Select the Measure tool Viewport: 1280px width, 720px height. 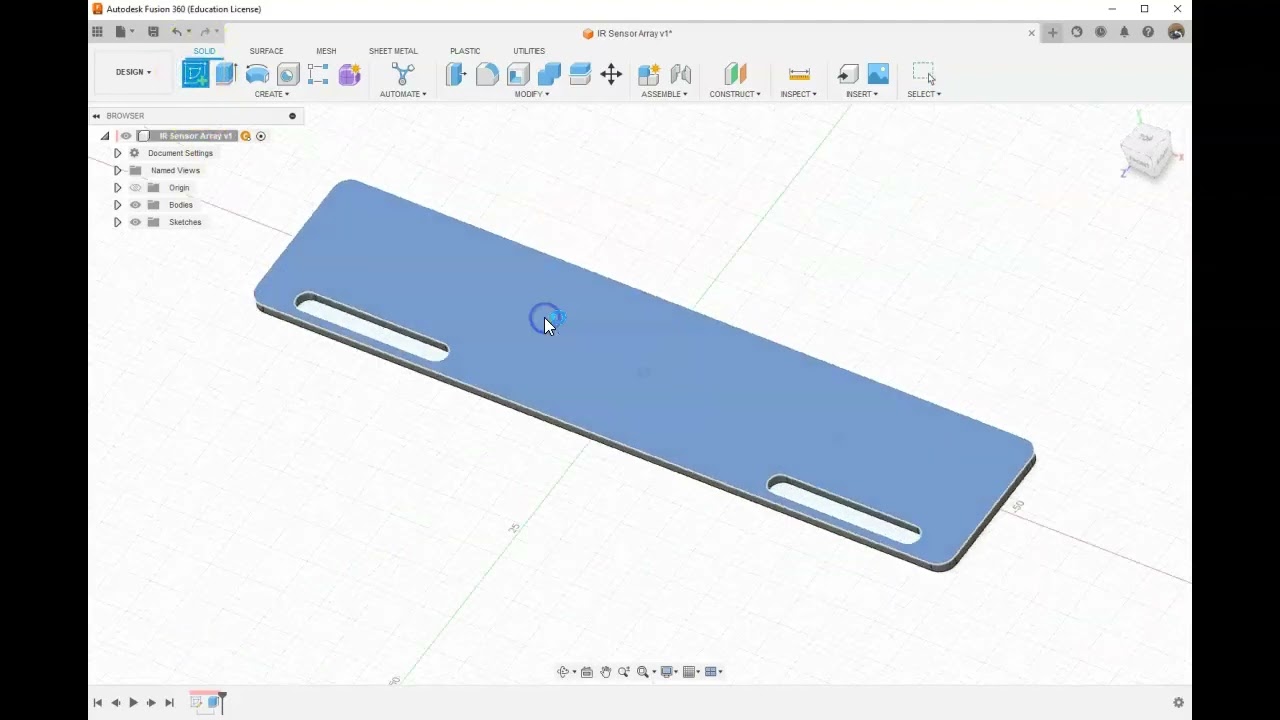[799, 74]
